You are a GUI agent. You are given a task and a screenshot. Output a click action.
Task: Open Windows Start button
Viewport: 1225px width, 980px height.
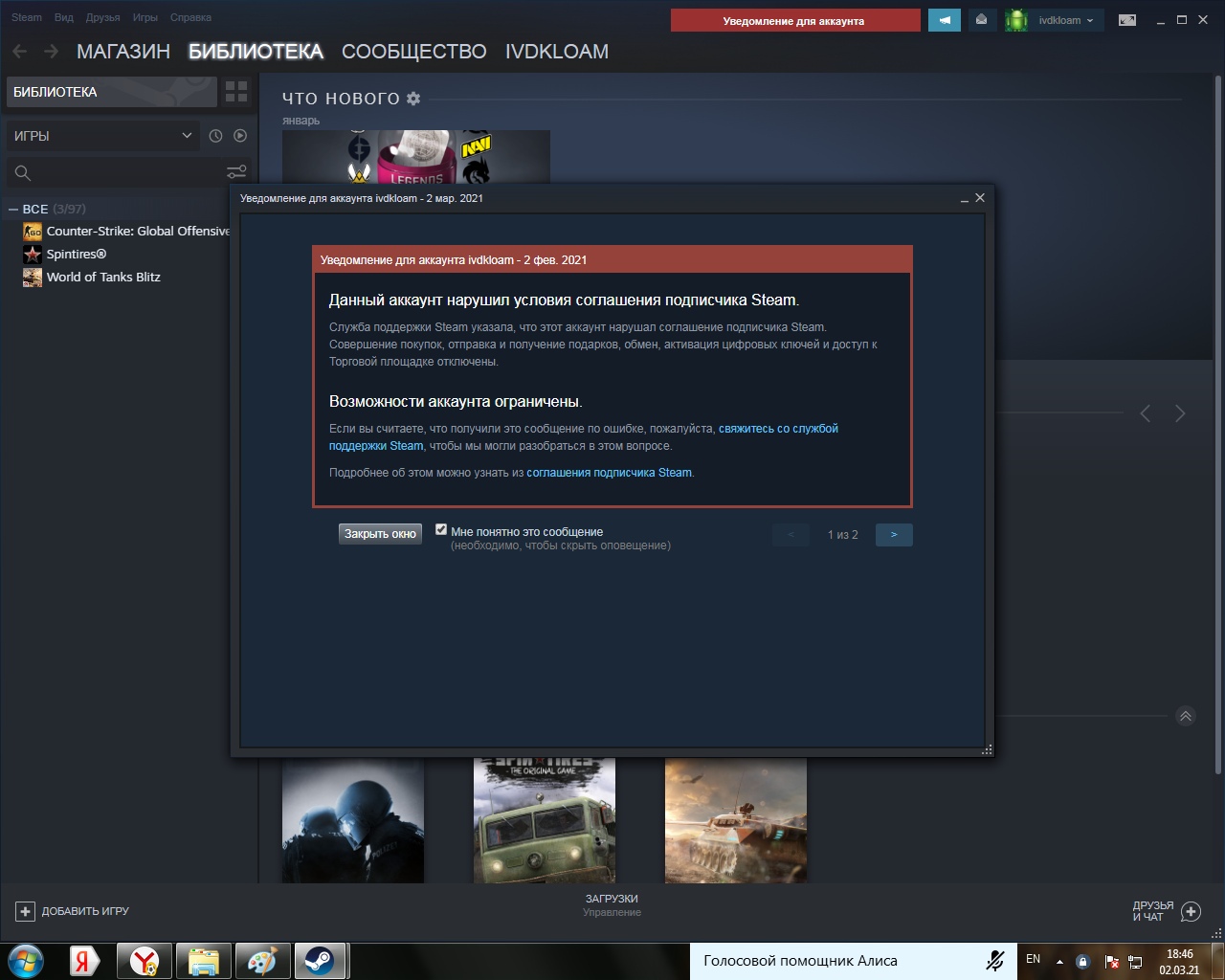coord(26,961)
